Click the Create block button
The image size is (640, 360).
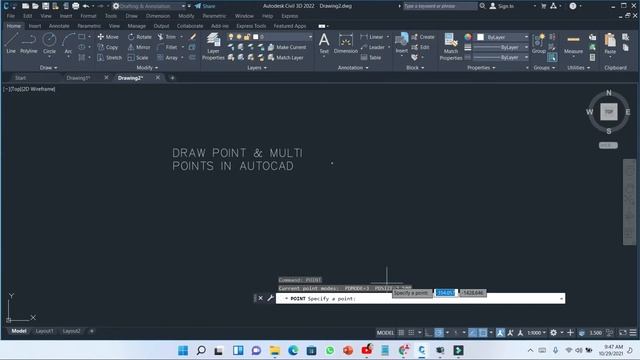[423, 37]
